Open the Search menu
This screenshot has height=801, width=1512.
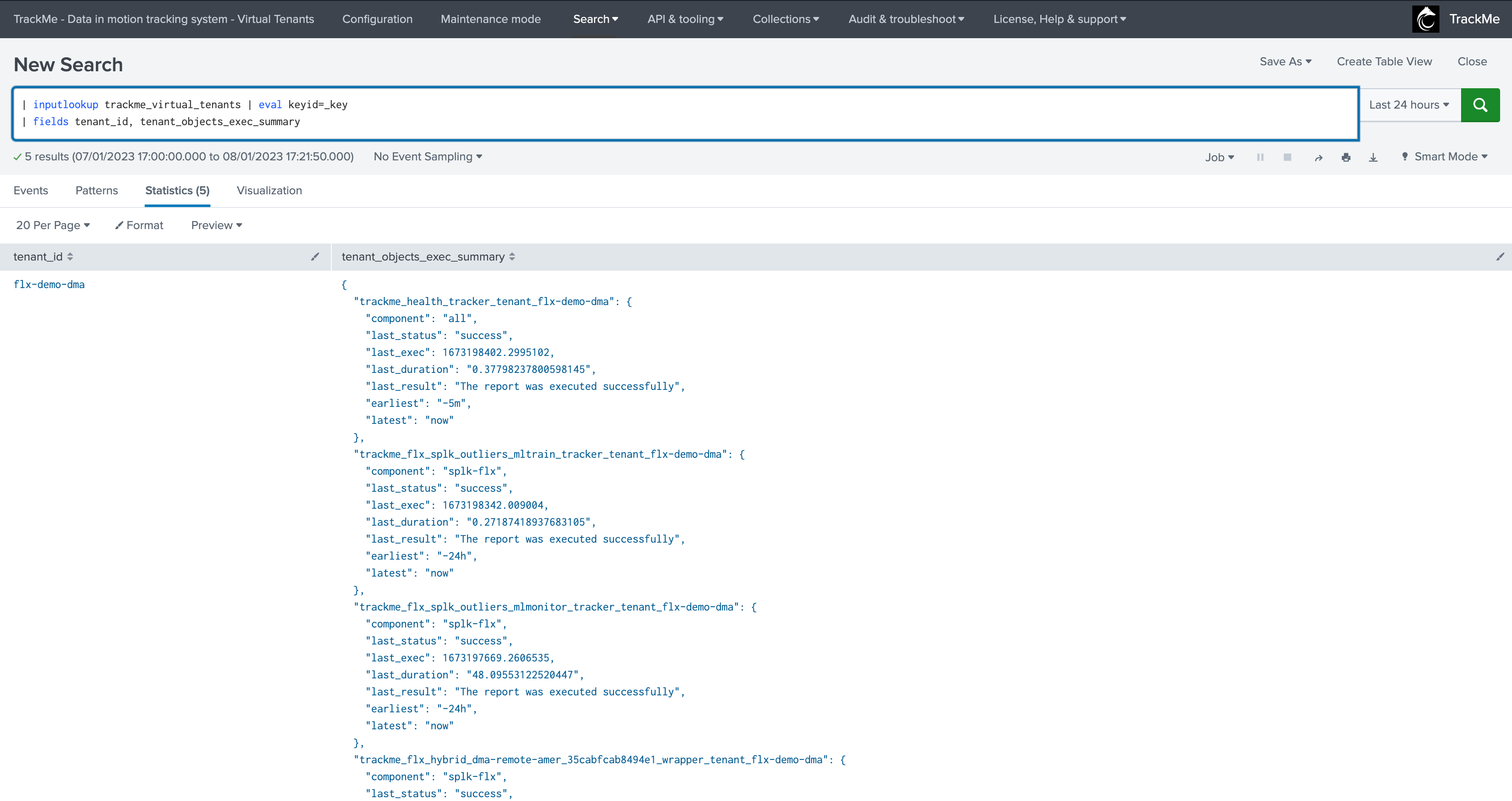pyautogui.click(x=595, y=19)
